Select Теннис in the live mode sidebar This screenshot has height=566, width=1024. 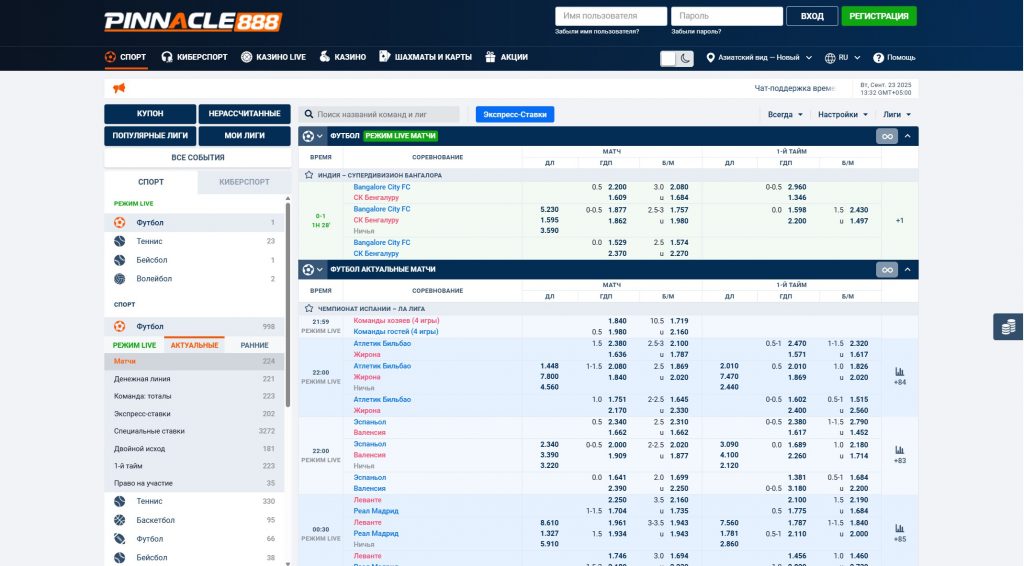pyautogui.click(x=149, y=241)
